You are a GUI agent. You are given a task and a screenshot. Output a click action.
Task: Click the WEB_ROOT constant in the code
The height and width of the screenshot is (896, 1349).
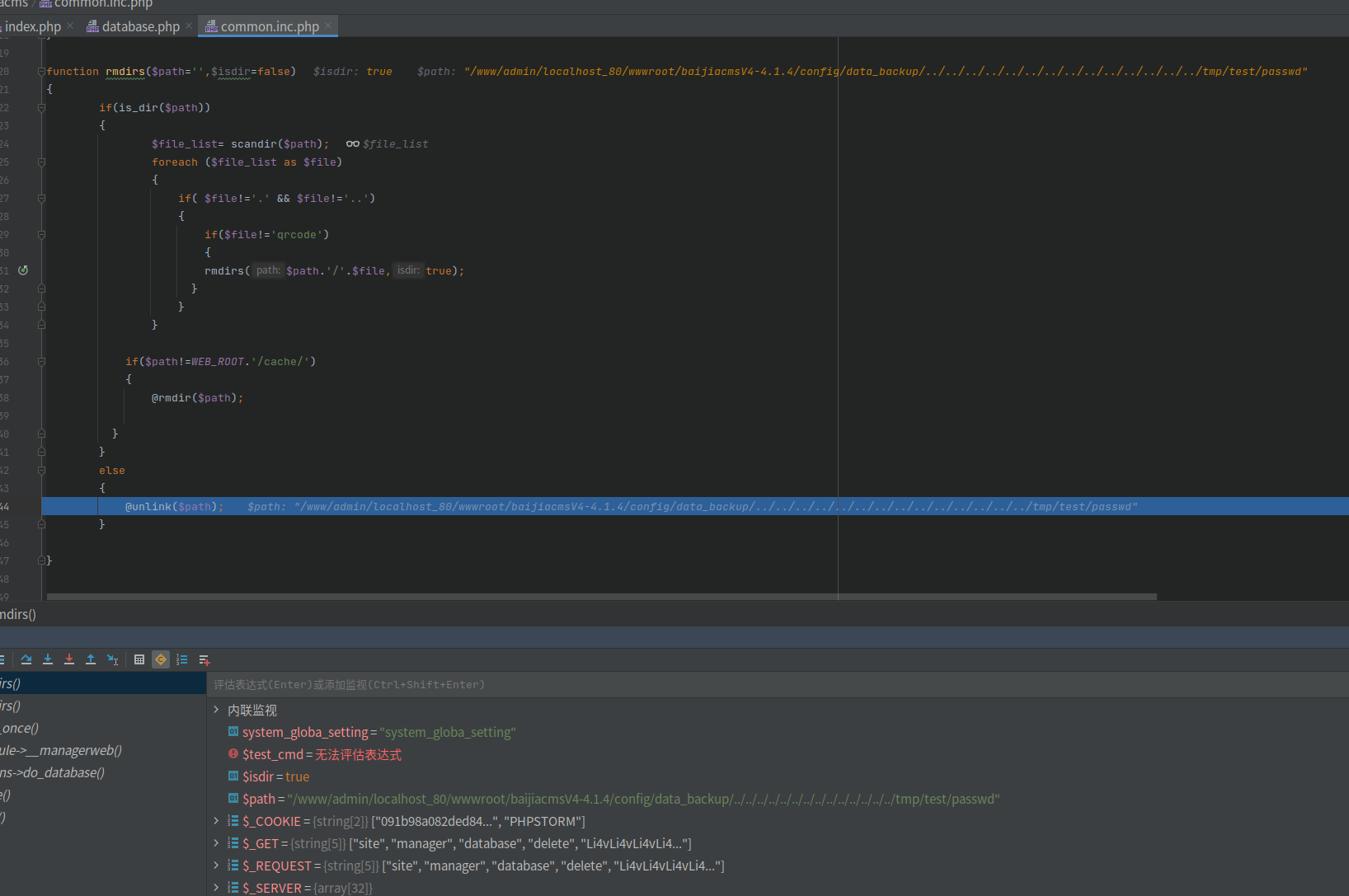tap(218, 362)
